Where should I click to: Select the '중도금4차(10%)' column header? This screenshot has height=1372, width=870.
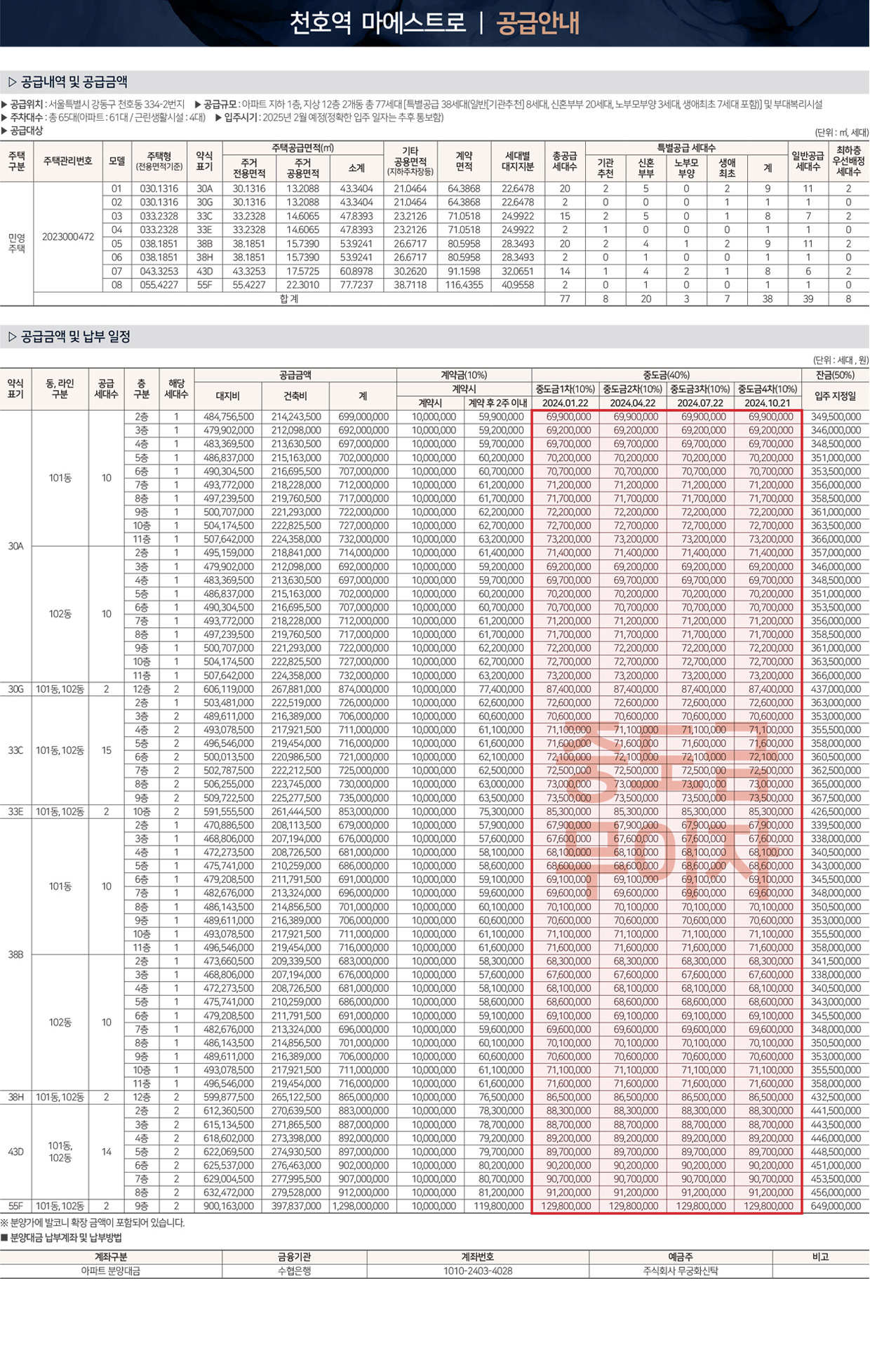[768, 389]
